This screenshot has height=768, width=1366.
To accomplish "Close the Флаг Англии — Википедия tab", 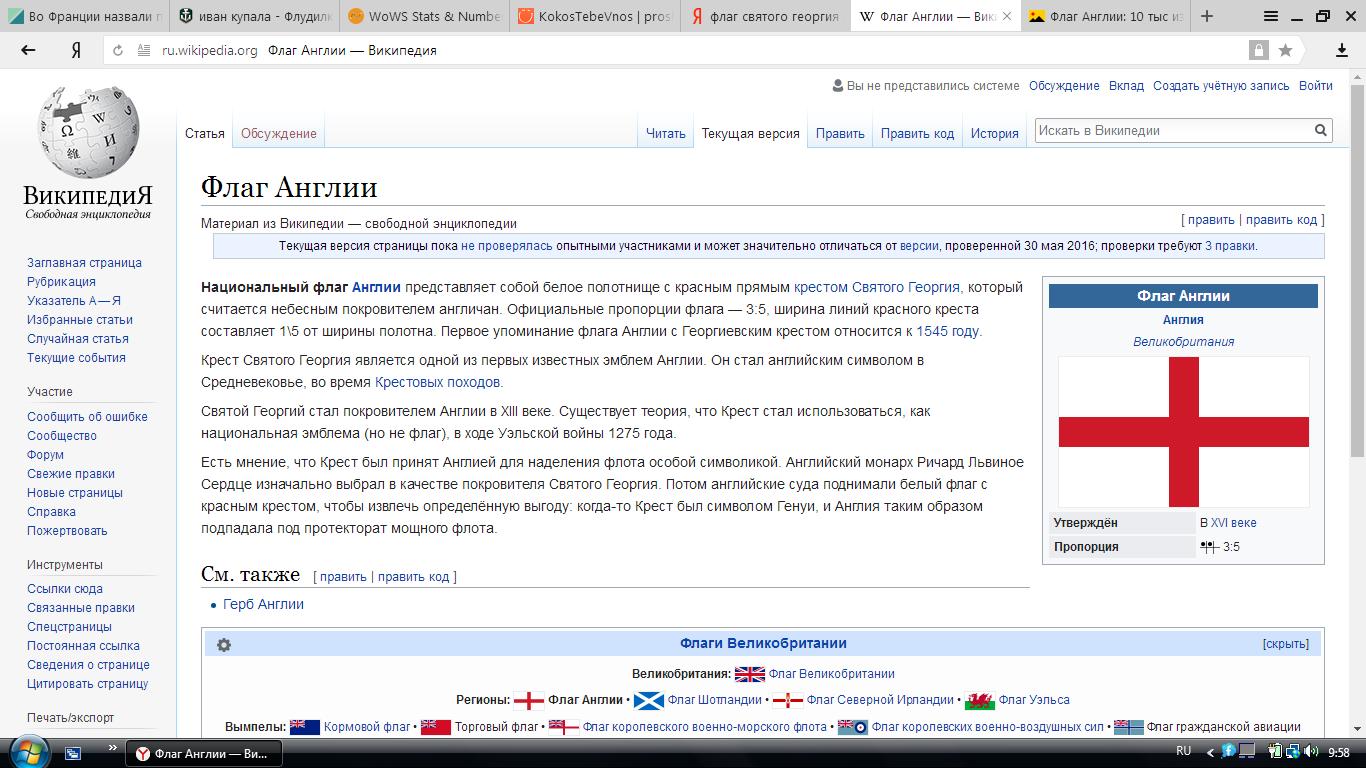I will [x=1006, y=17].
